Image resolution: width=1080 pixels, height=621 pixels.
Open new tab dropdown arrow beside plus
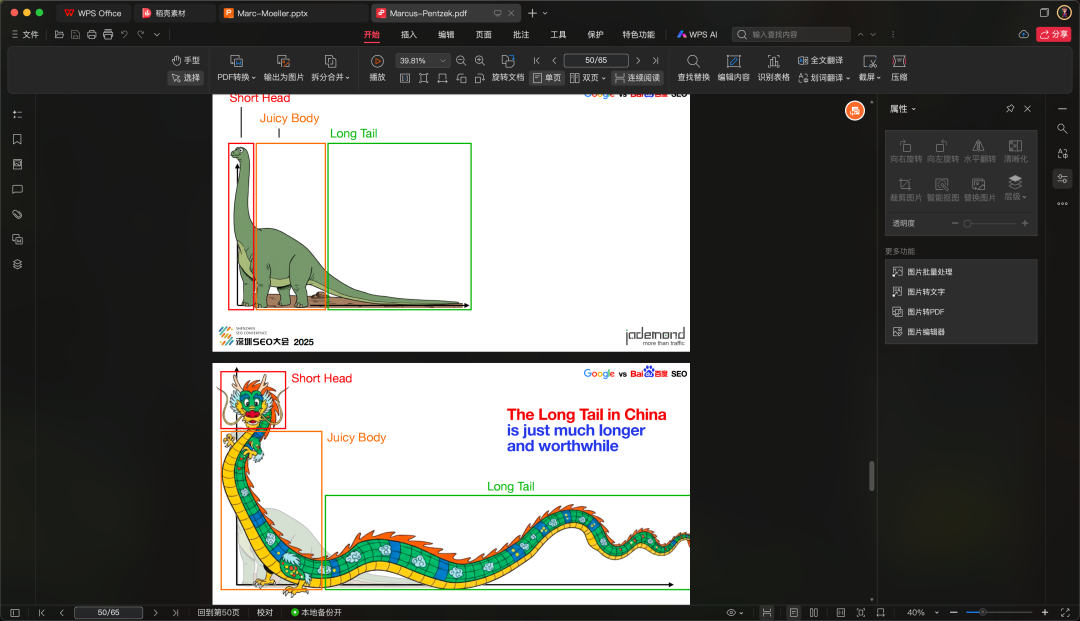point(545,13)
